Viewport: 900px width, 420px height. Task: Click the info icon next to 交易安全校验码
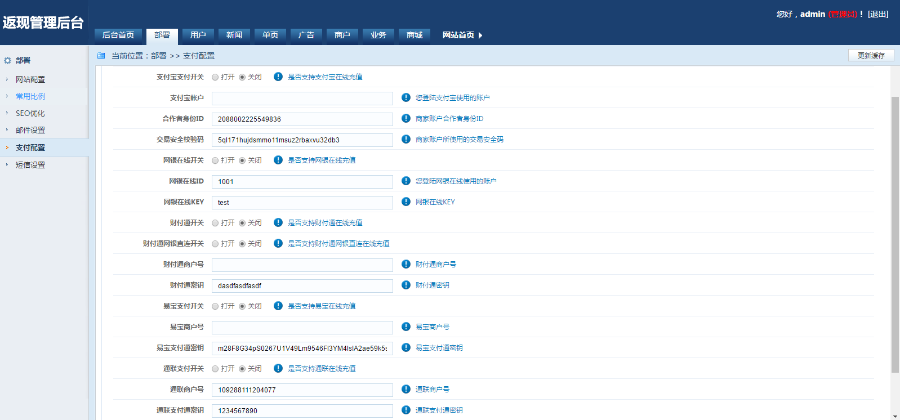[x=406, y=139]
